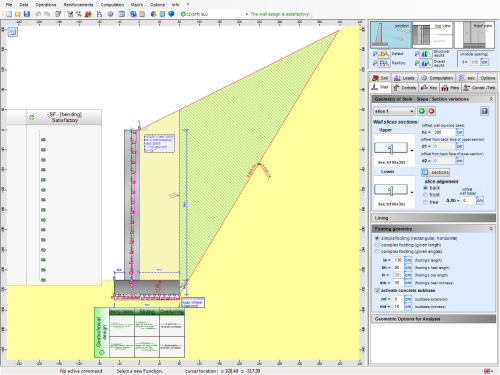
Task: Open a file with the folder icon
Action: point(18,14)
